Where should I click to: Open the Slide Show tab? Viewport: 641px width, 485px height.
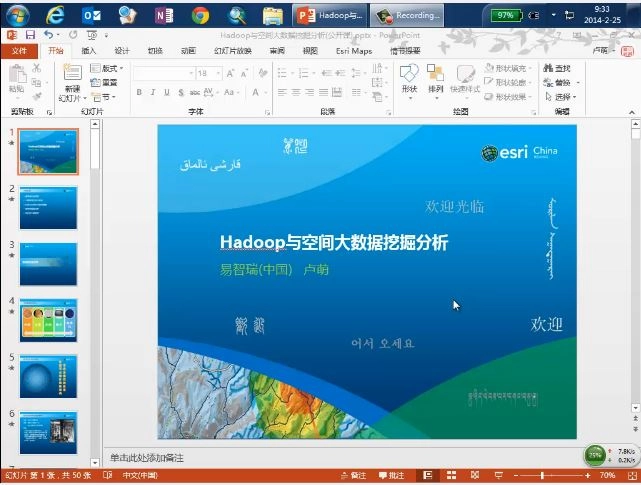coord(233,51)
